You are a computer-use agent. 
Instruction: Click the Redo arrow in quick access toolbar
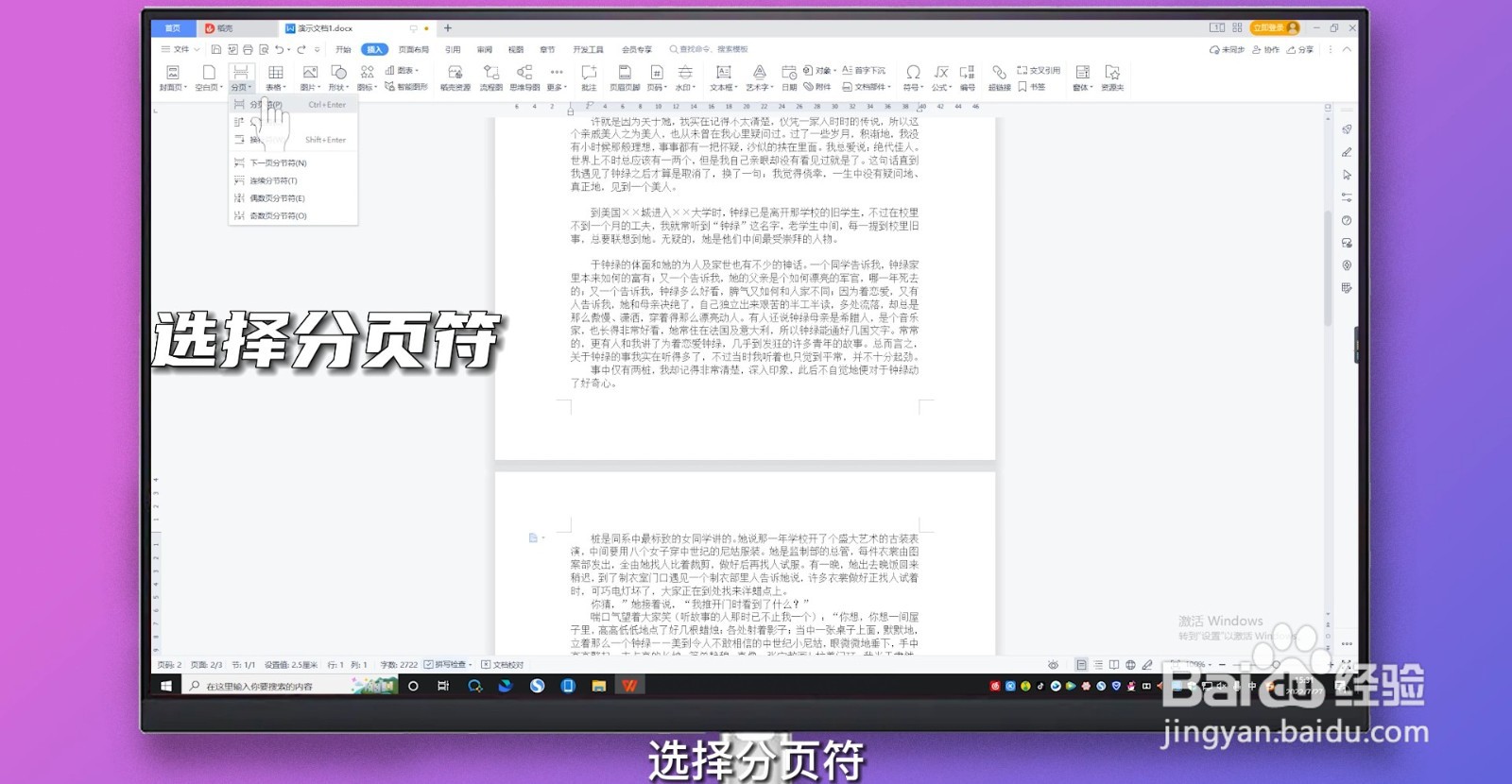point(301,49)
